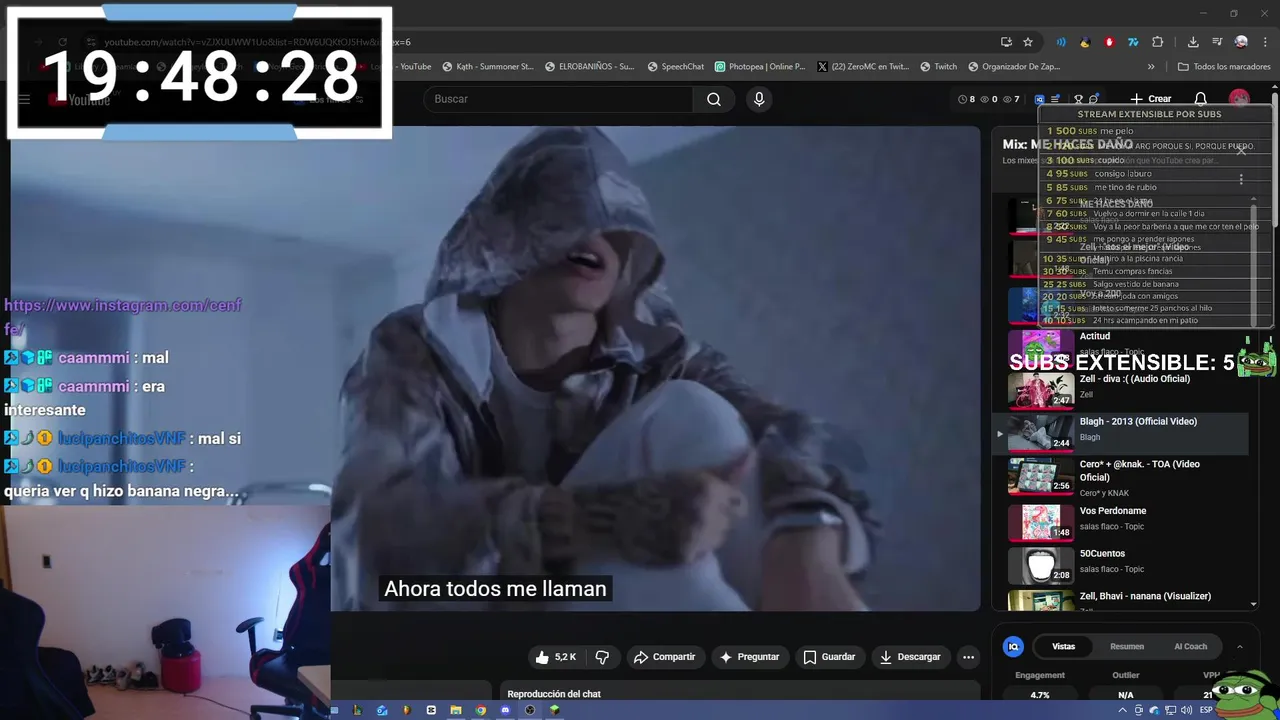Click the video player to pause
Screen dimensions: 1280x720
pos(655,368)
